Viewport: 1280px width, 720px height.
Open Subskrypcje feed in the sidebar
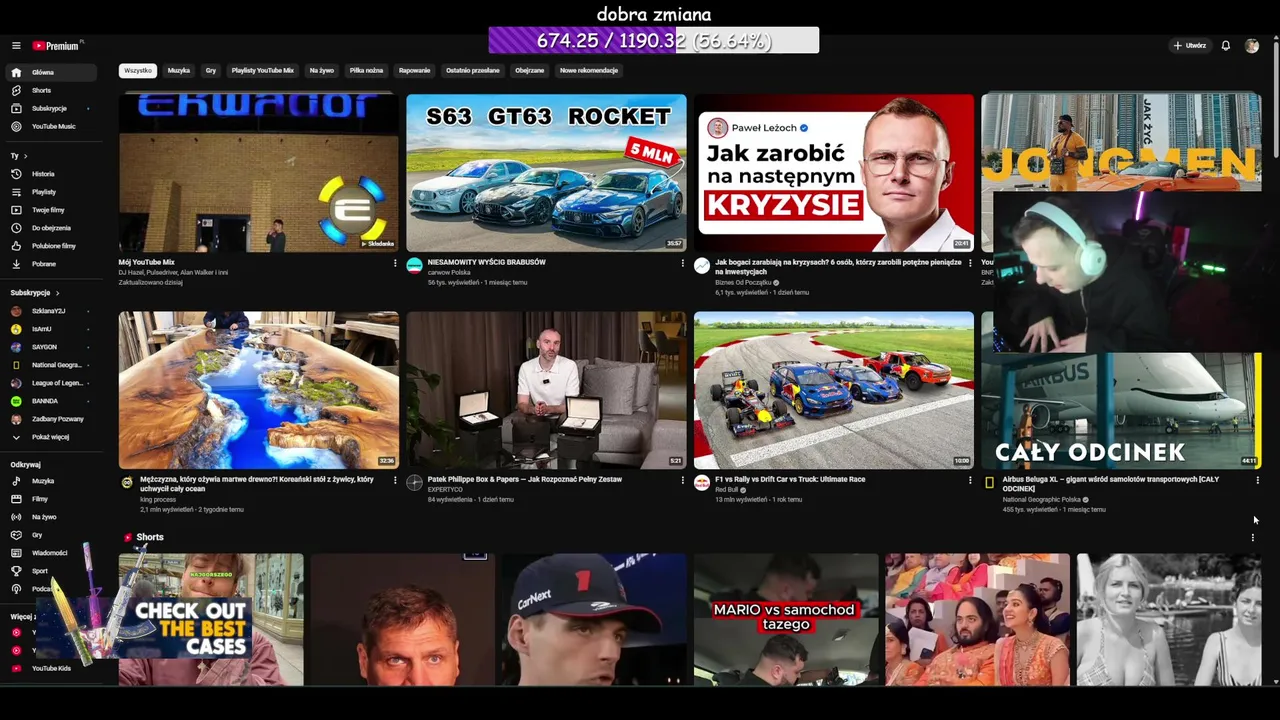coord(50,108)
